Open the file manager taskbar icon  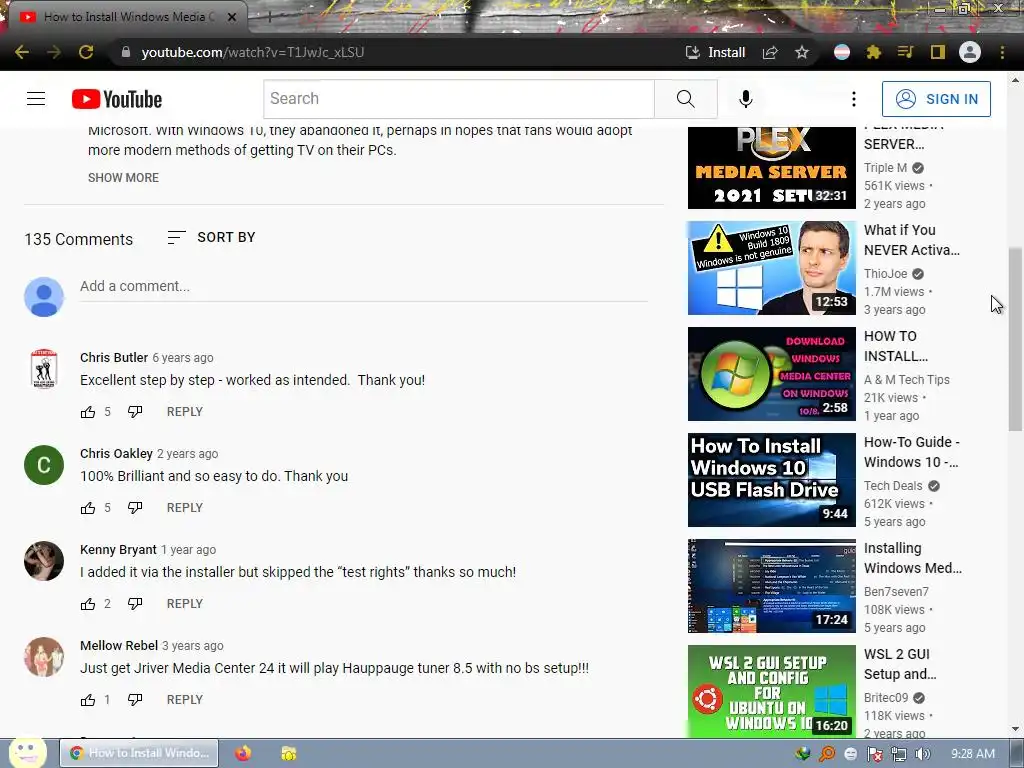(289, 753)
